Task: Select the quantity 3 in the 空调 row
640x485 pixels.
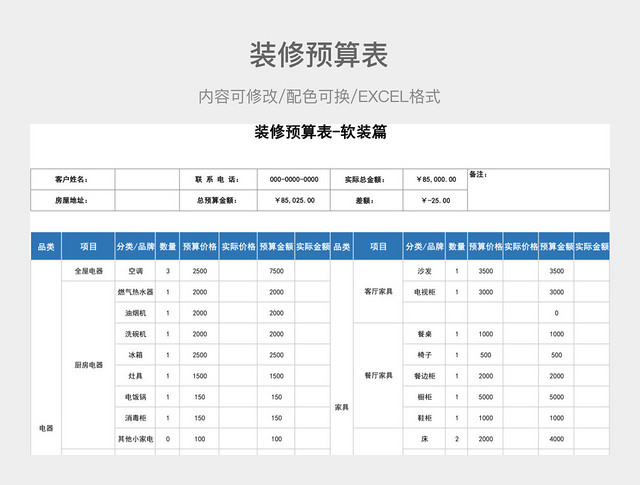Action: click(x=168, y=271)
